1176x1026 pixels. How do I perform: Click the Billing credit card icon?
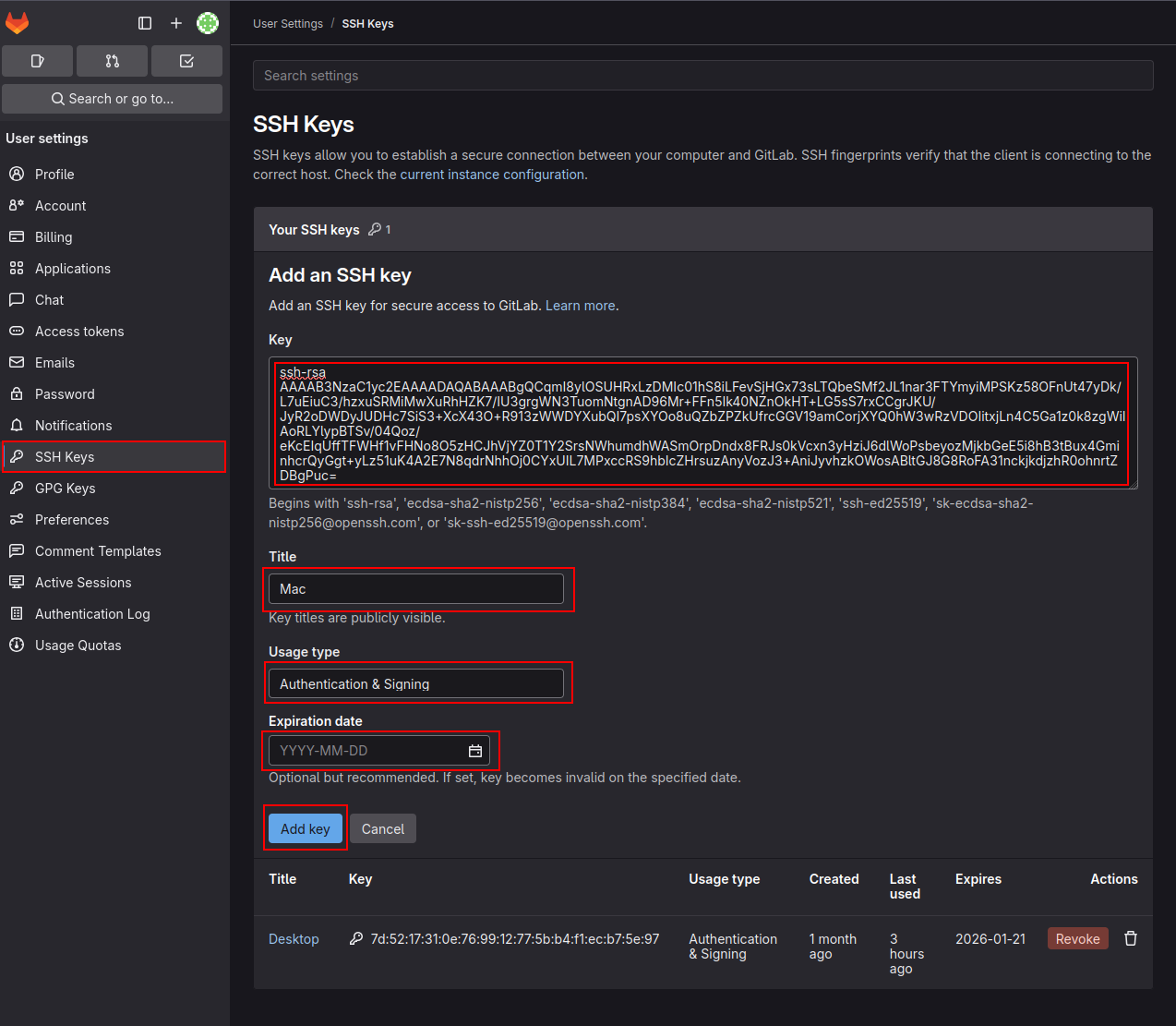pos(17,236)
